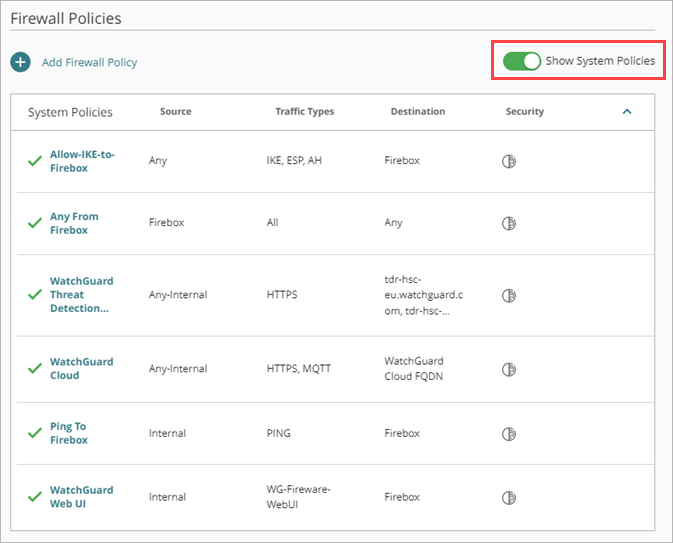
Task: Open the Allow-IKE-to-Firebox policy
Action: pyautogui.click(x=82, y=161)
